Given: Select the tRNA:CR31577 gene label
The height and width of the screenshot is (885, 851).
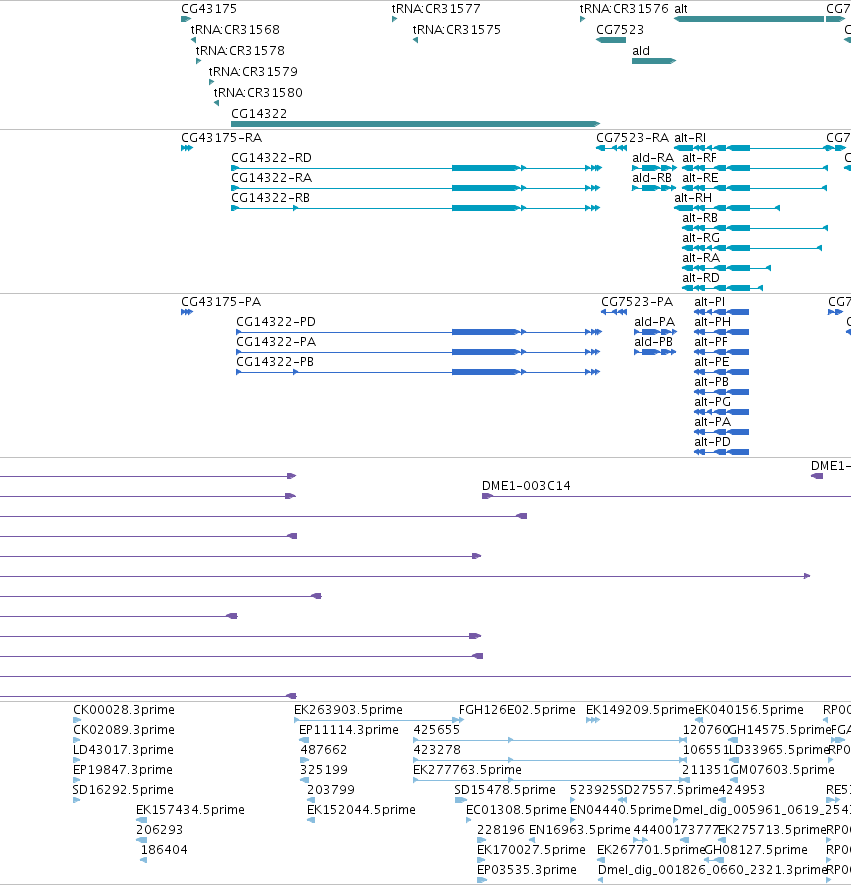Looking at the screenshot, I should [x=436, y=9].
